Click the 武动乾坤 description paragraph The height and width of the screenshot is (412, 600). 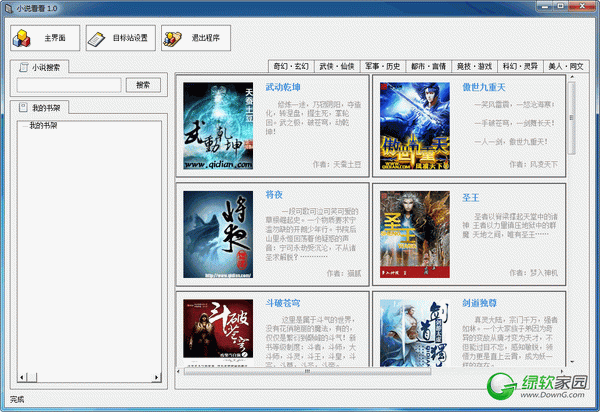pos(313,118)
